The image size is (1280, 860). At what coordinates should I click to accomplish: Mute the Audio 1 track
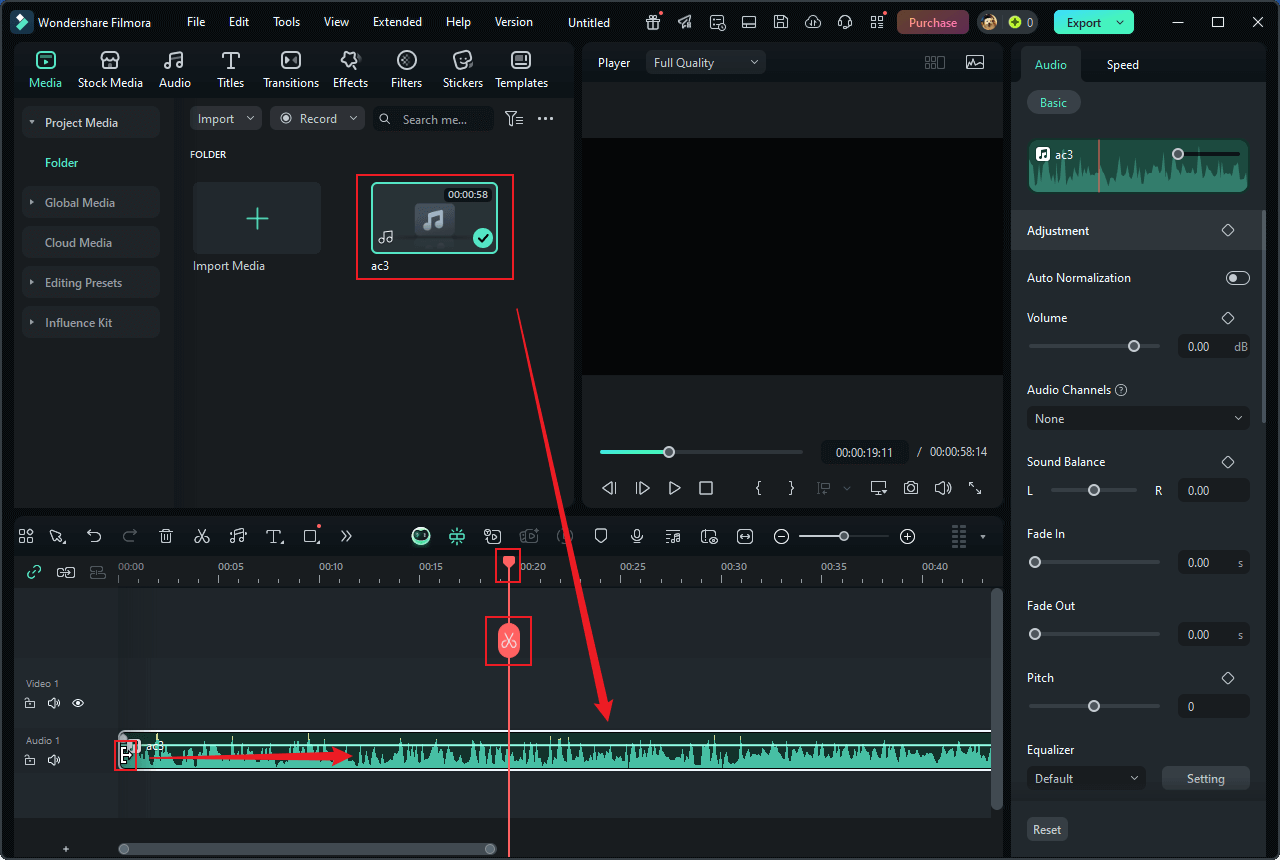point(54,760)
